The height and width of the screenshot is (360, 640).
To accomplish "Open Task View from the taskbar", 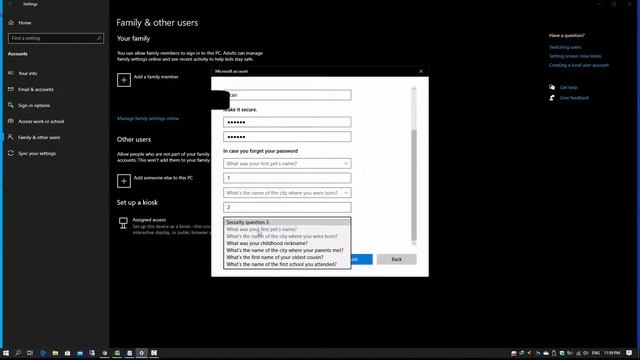I will click(x=30, y=353).
